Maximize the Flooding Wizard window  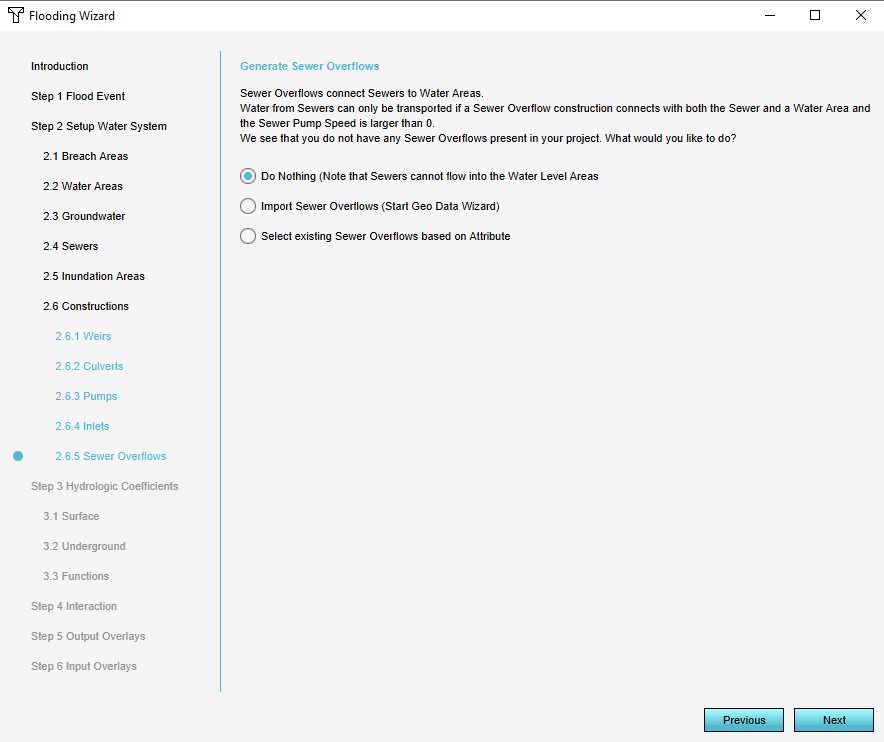(x=815, y=15)
